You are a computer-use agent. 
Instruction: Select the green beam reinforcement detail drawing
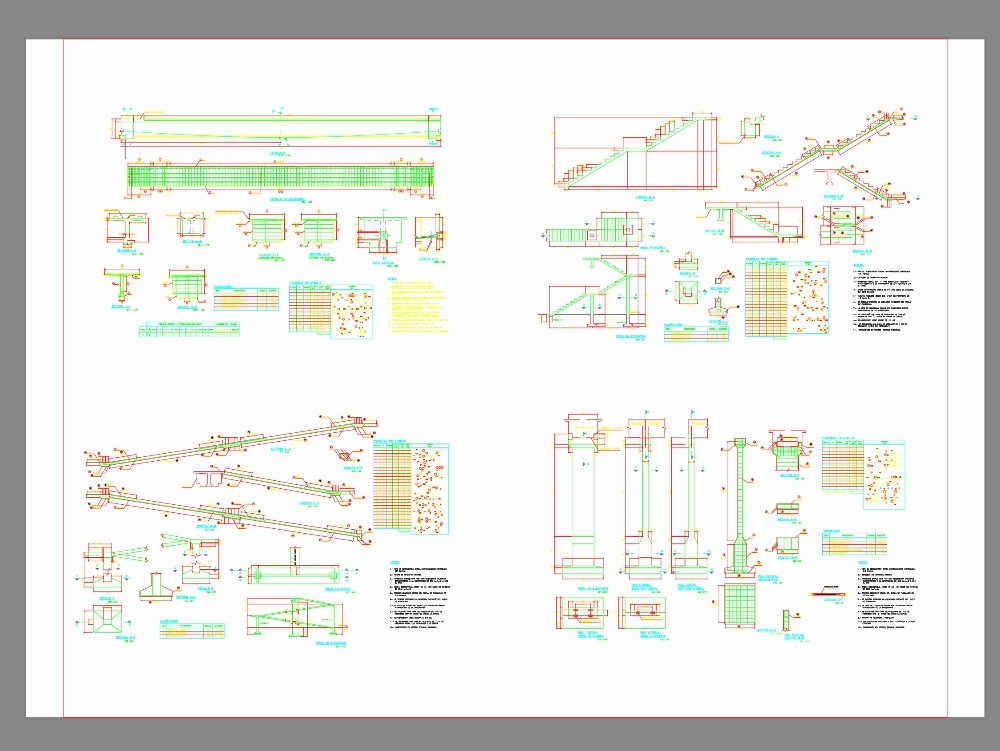[280, 179]
